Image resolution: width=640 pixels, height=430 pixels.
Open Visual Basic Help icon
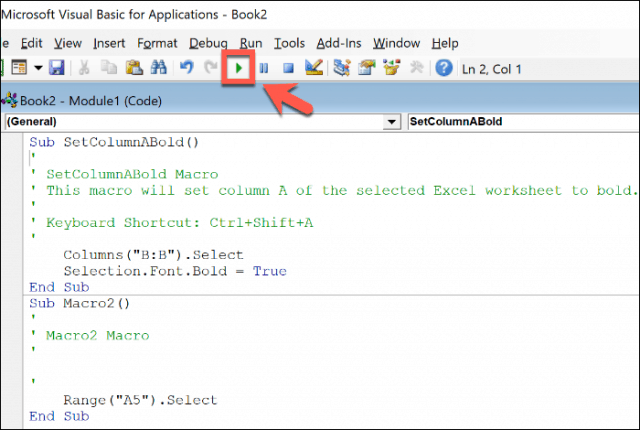click(444, 68)
